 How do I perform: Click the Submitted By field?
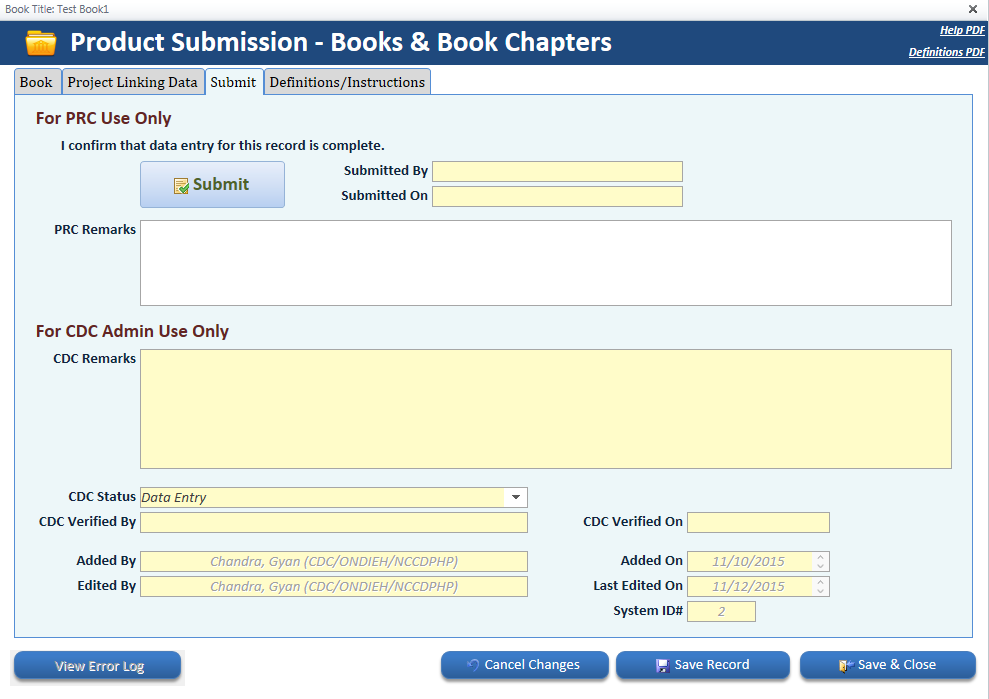pyautogui.click(x=557, y=171)
